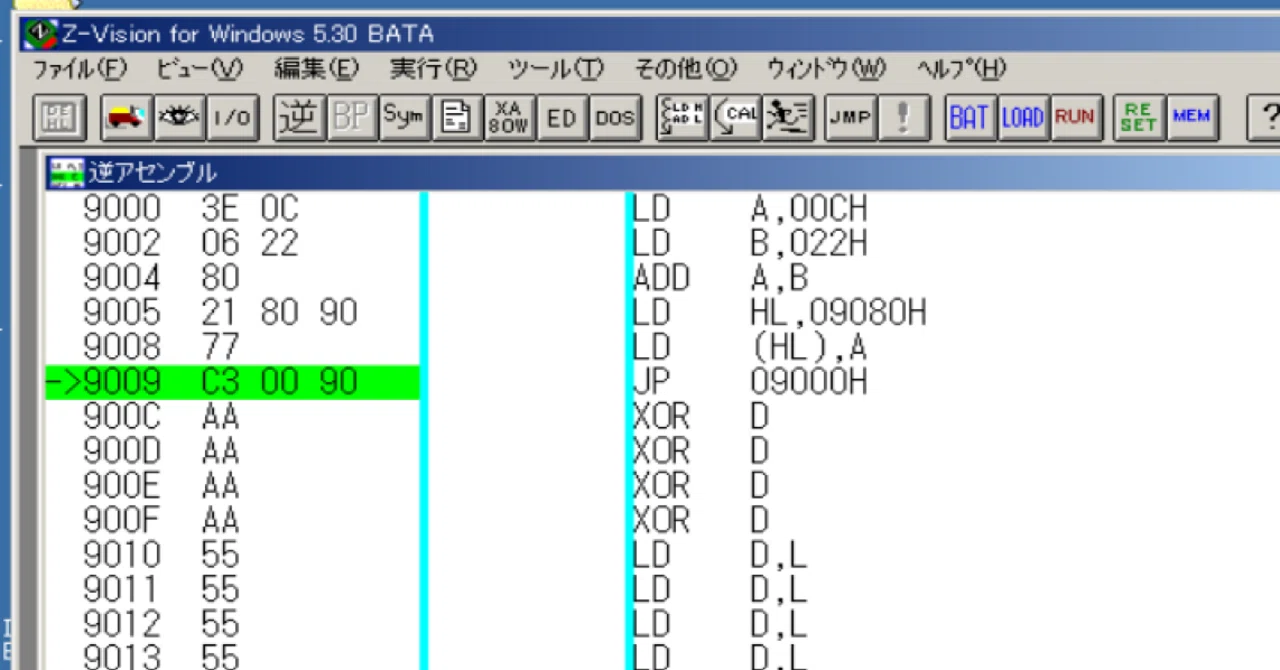Click the green RESET toolbar button
The height and width of the screenshot is (670, 1280).
[1138, 118]
